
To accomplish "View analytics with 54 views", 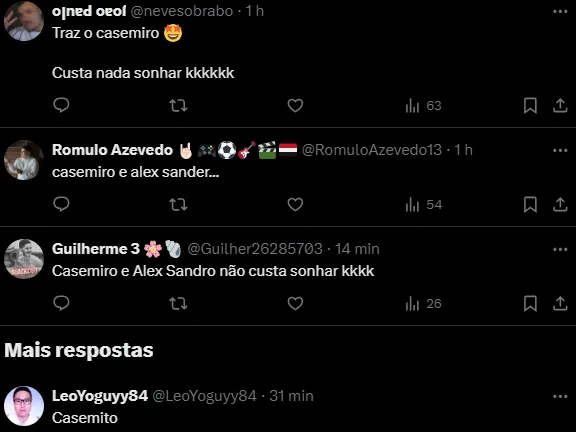I will point(424,205).
